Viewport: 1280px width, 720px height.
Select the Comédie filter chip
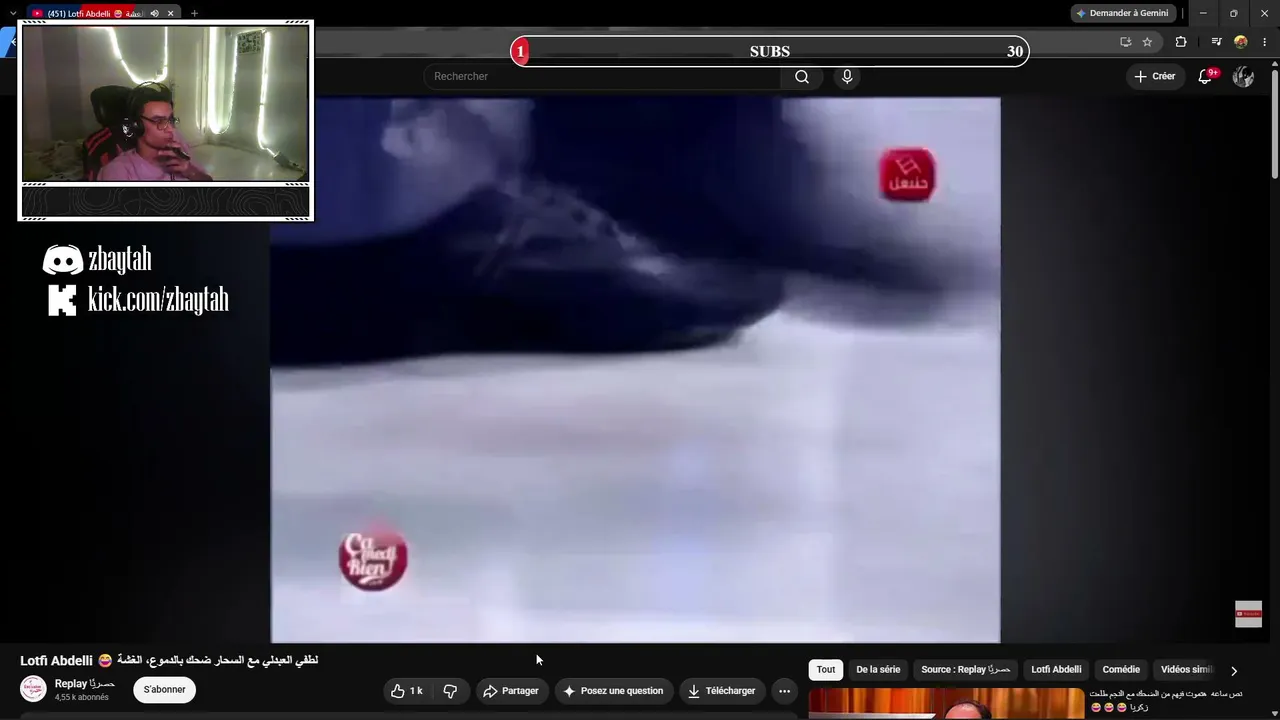[1121, 670]
